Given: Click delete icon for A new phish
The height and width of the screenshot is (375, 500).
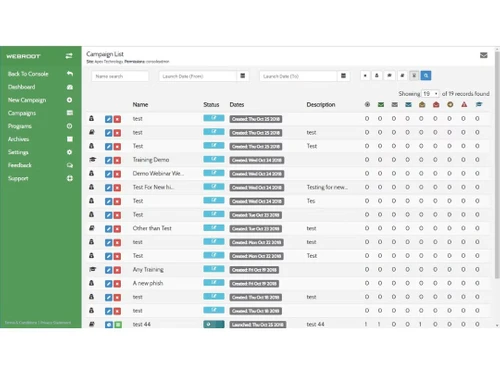Looking at the screenshot, I should [117, 284].
